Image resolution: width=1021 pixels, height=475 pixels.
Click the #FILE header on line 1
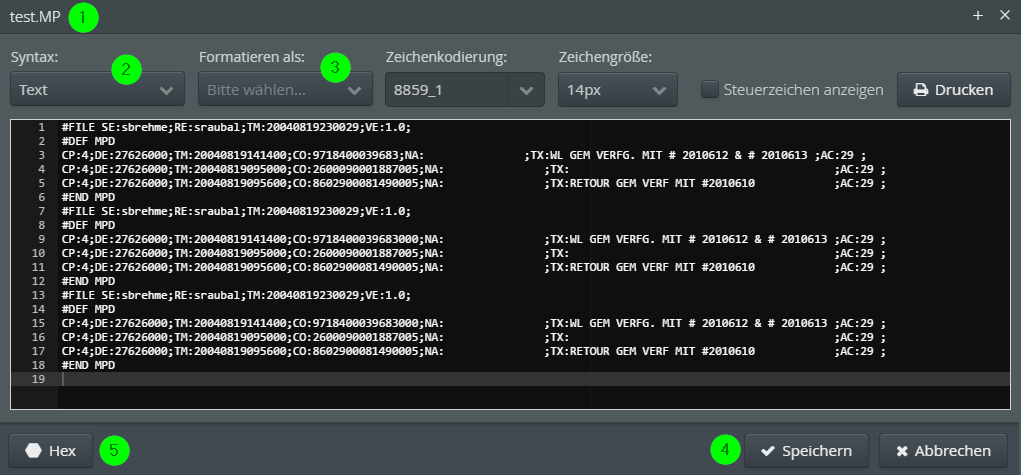pyautogui.click(x=236, y=128)
